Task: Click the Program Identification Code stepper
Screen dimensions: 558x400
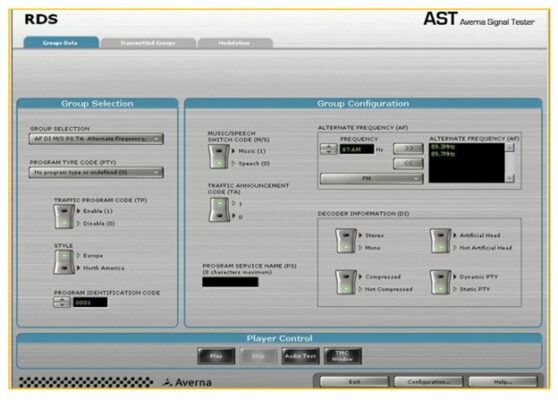Action: (62, 302)
